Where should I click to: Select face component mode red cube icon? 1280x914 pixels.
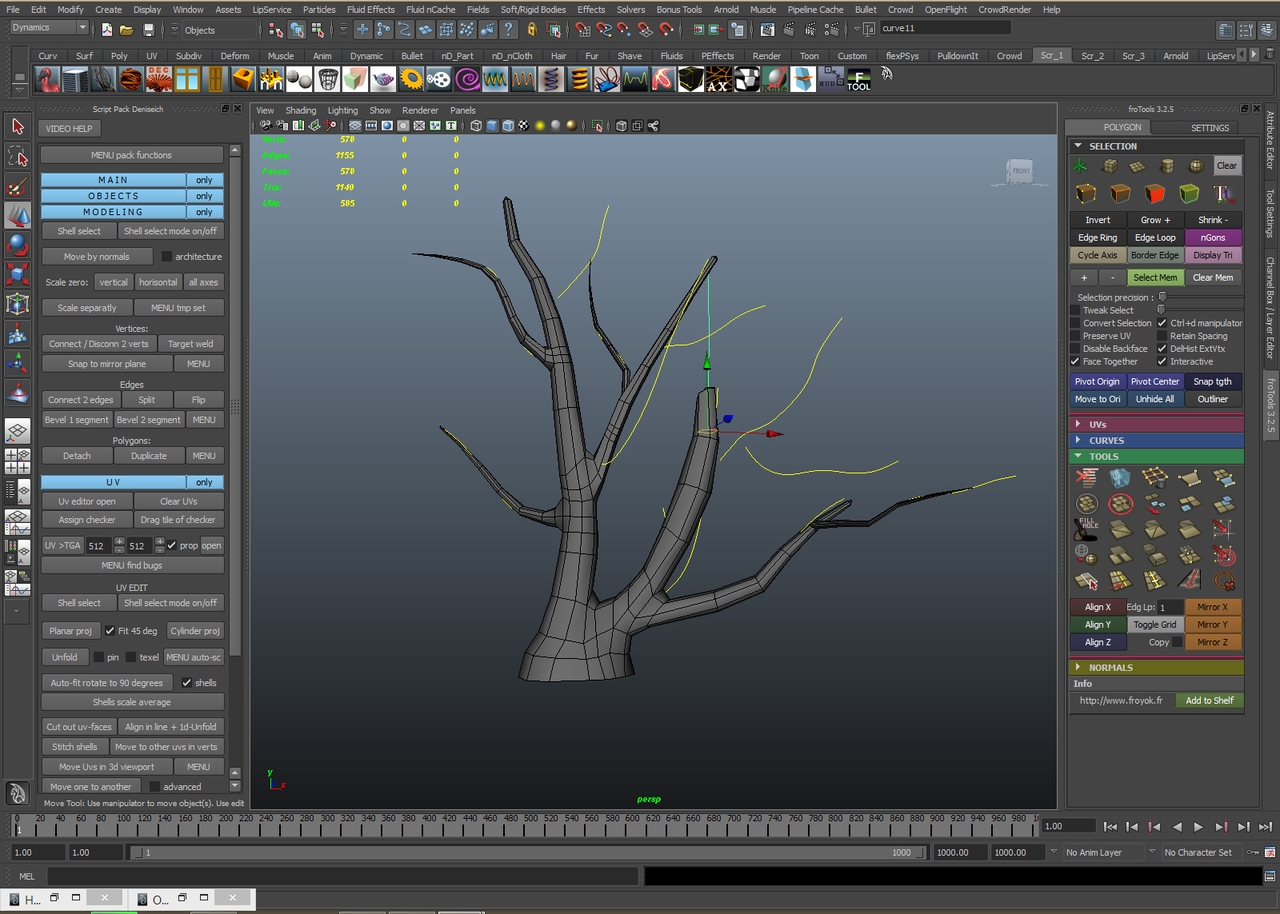(x=1155, y=193)
